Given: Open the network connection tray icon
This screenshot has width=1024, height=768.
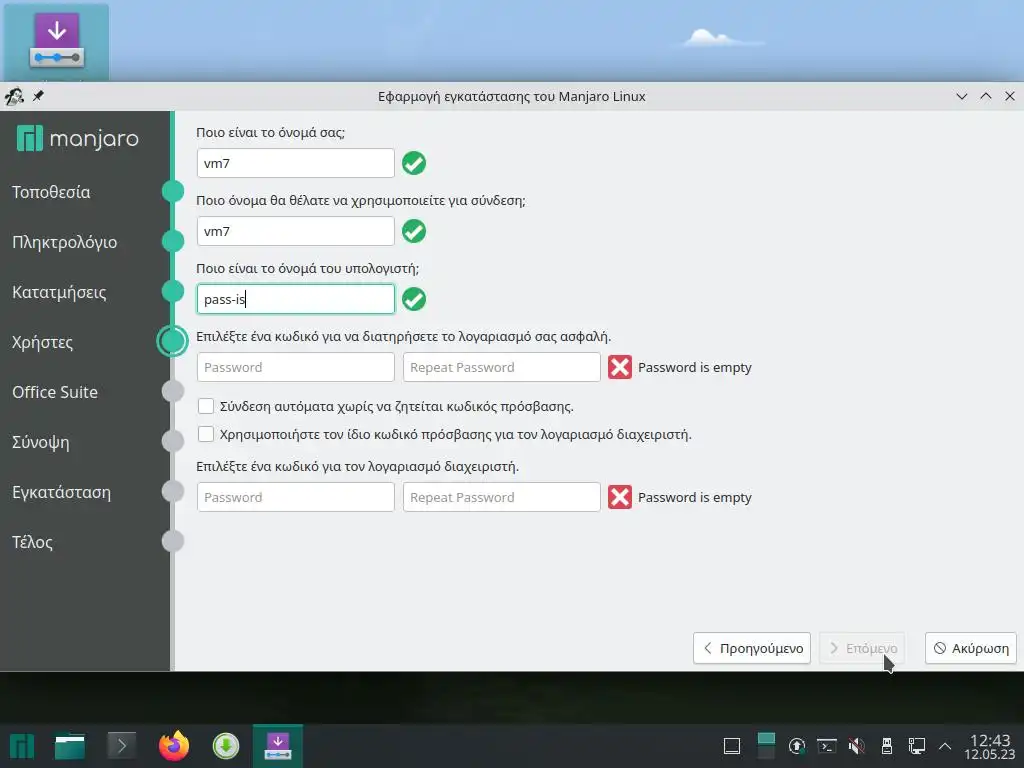Looking at the screenshot, I should coord(916,746).
